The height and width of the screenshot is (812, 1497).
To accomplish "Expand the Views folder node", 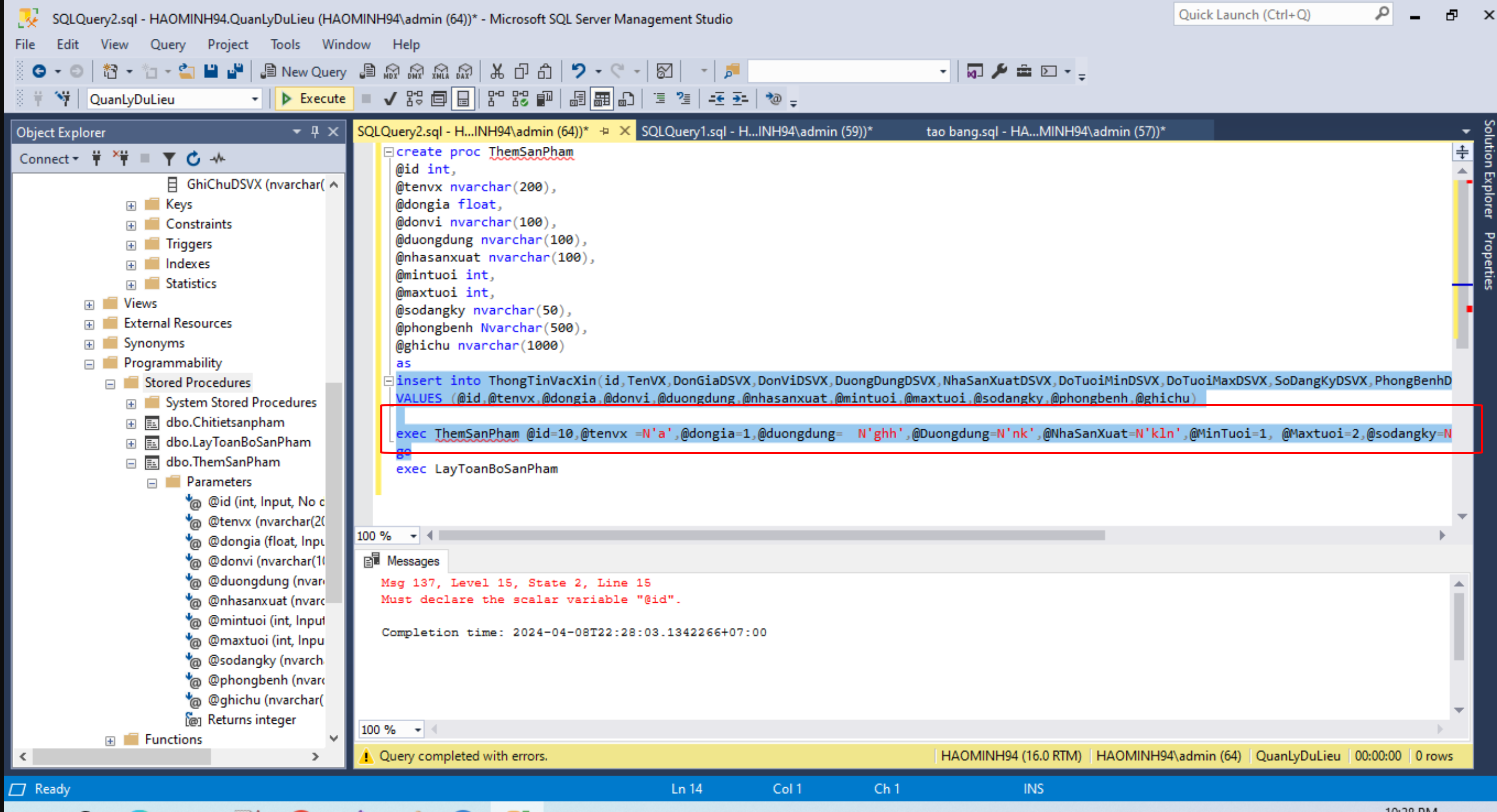I will point(89,305).
